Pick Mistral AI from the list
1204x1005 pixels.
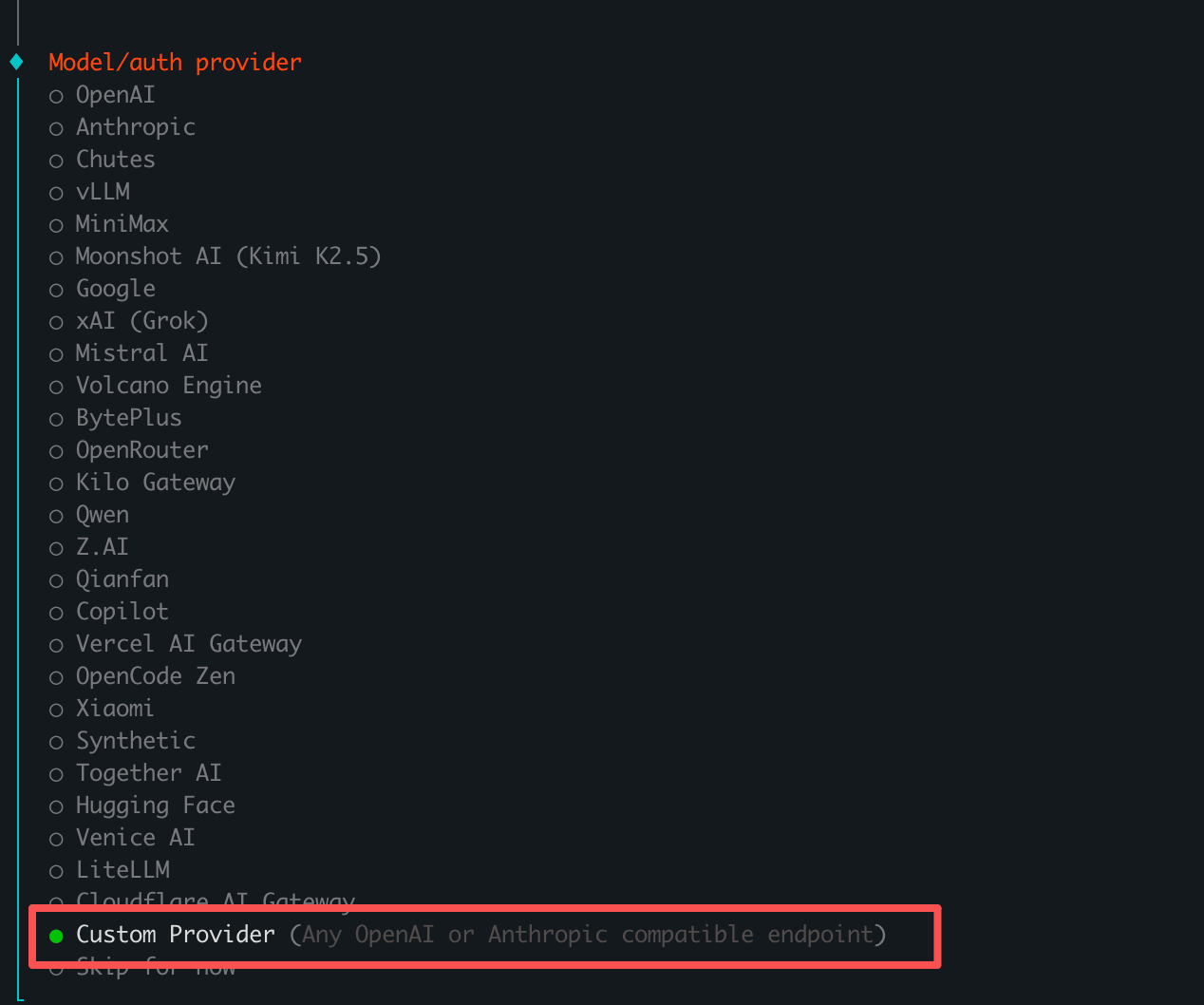coord(141,353)
